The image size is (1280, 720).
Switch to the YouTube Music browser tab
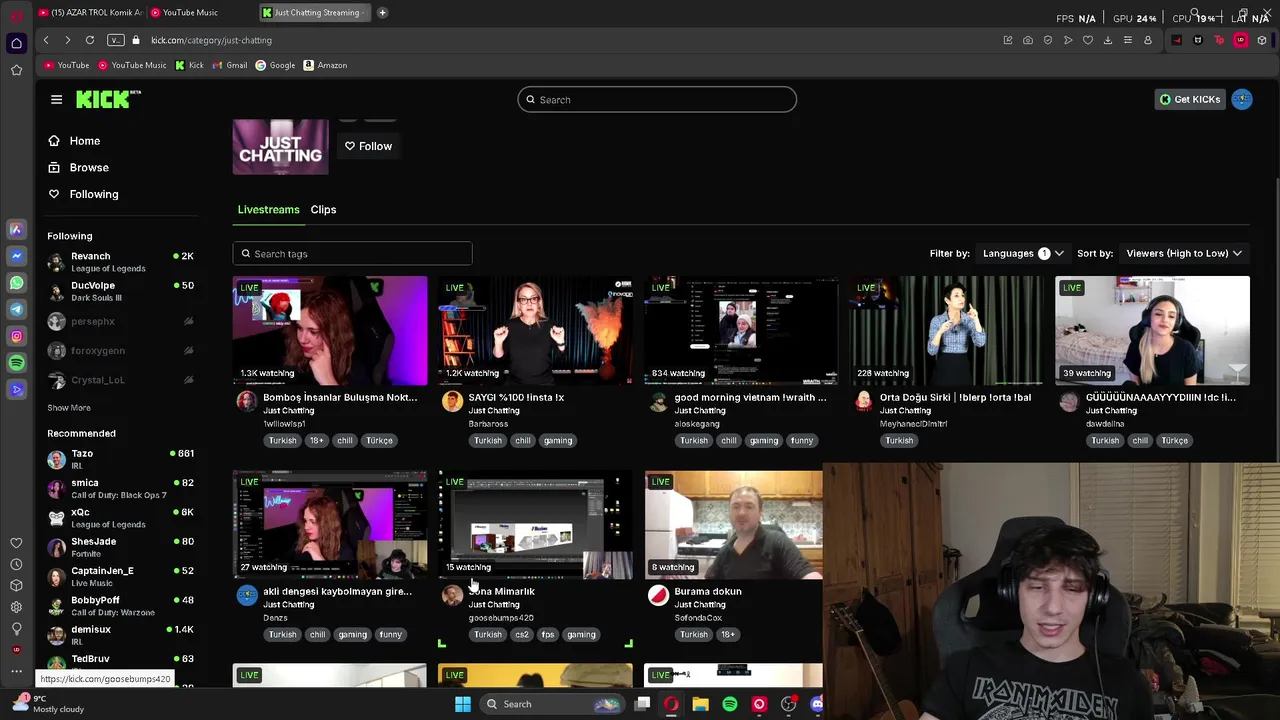coord(198,13)
